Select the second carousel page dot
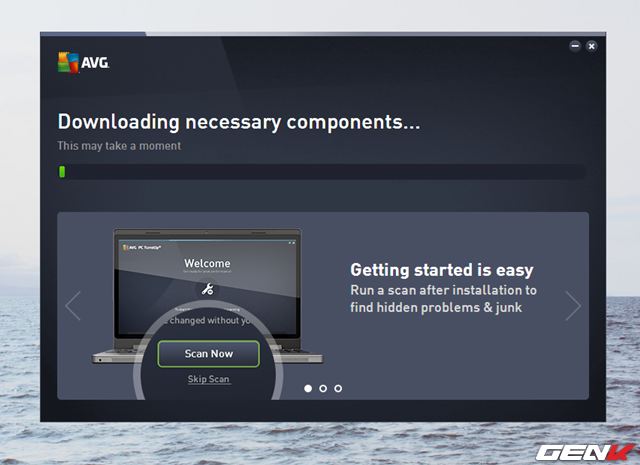The image size is (640, 465). coord(323,388)
